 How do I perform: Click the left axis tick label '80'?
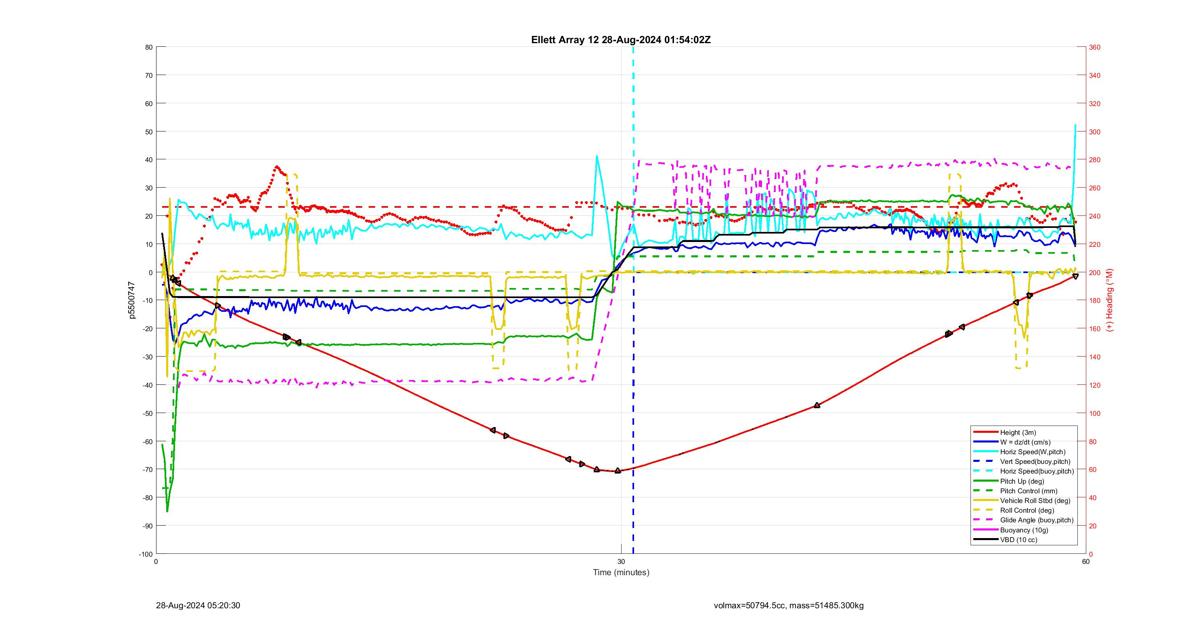tap(148, 47)
